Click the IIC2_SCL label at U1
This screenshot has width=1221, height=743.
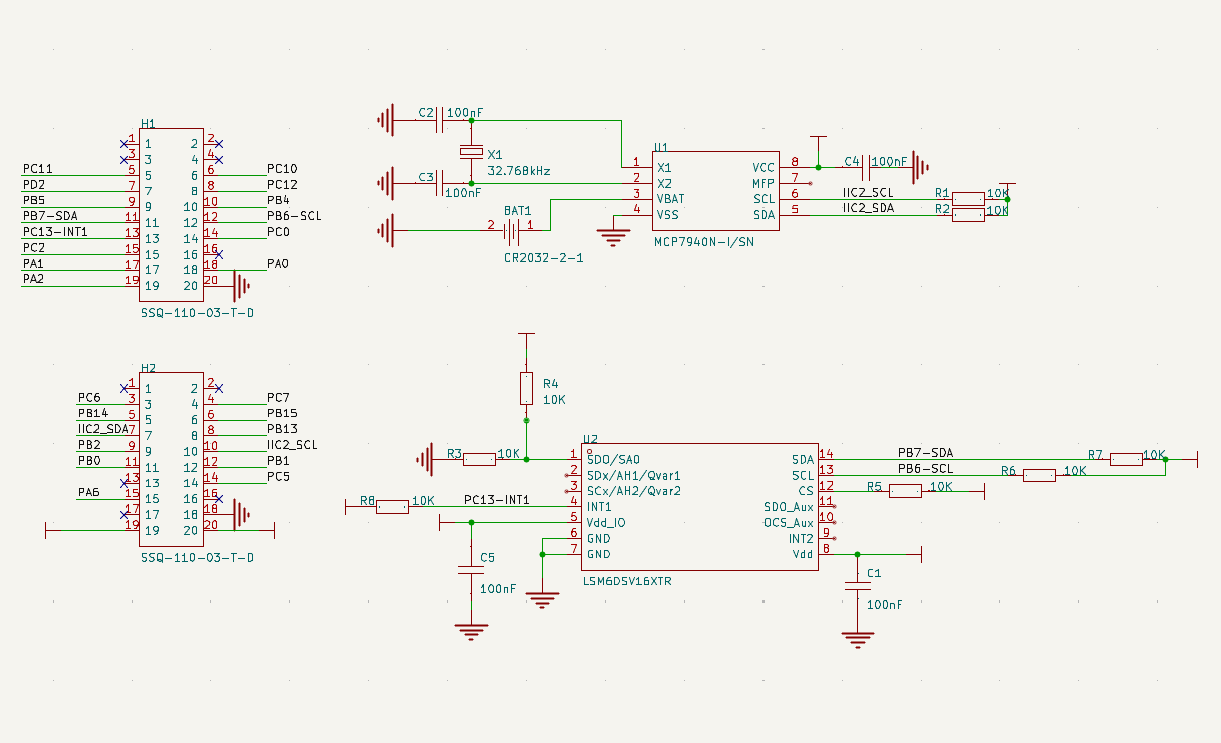[x=868, y=192]
